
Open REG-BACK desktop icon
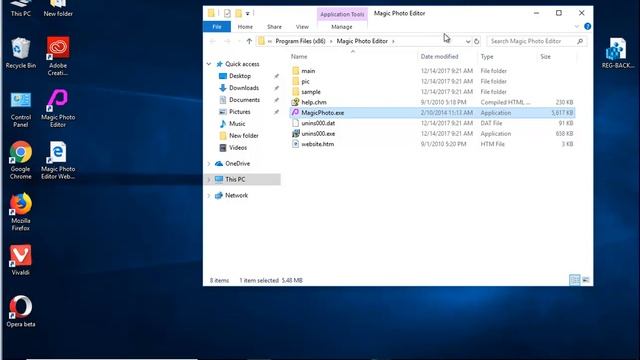coord(618,53)
